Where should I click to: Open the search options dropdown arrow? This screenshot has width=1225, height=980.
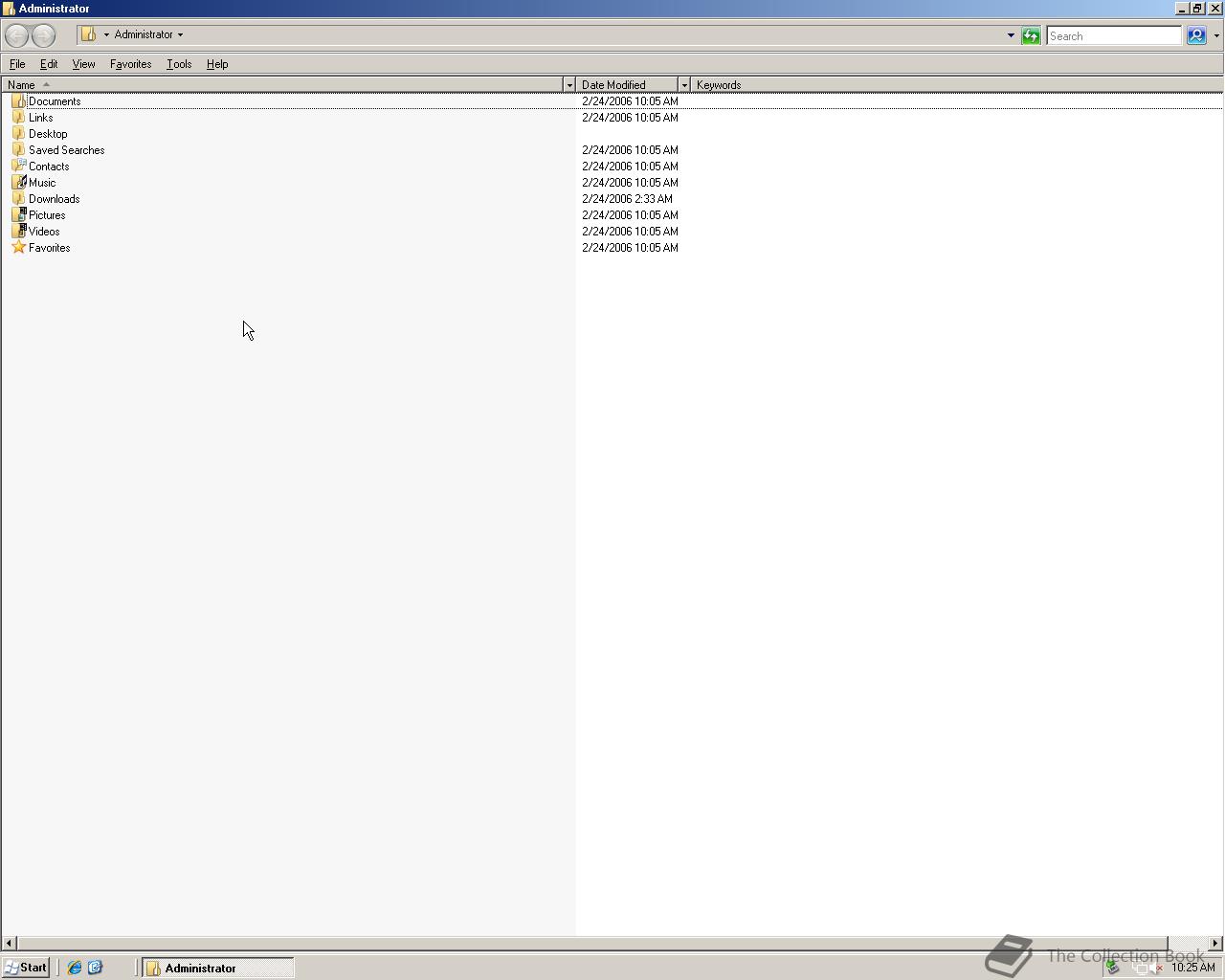point(1216,35)
